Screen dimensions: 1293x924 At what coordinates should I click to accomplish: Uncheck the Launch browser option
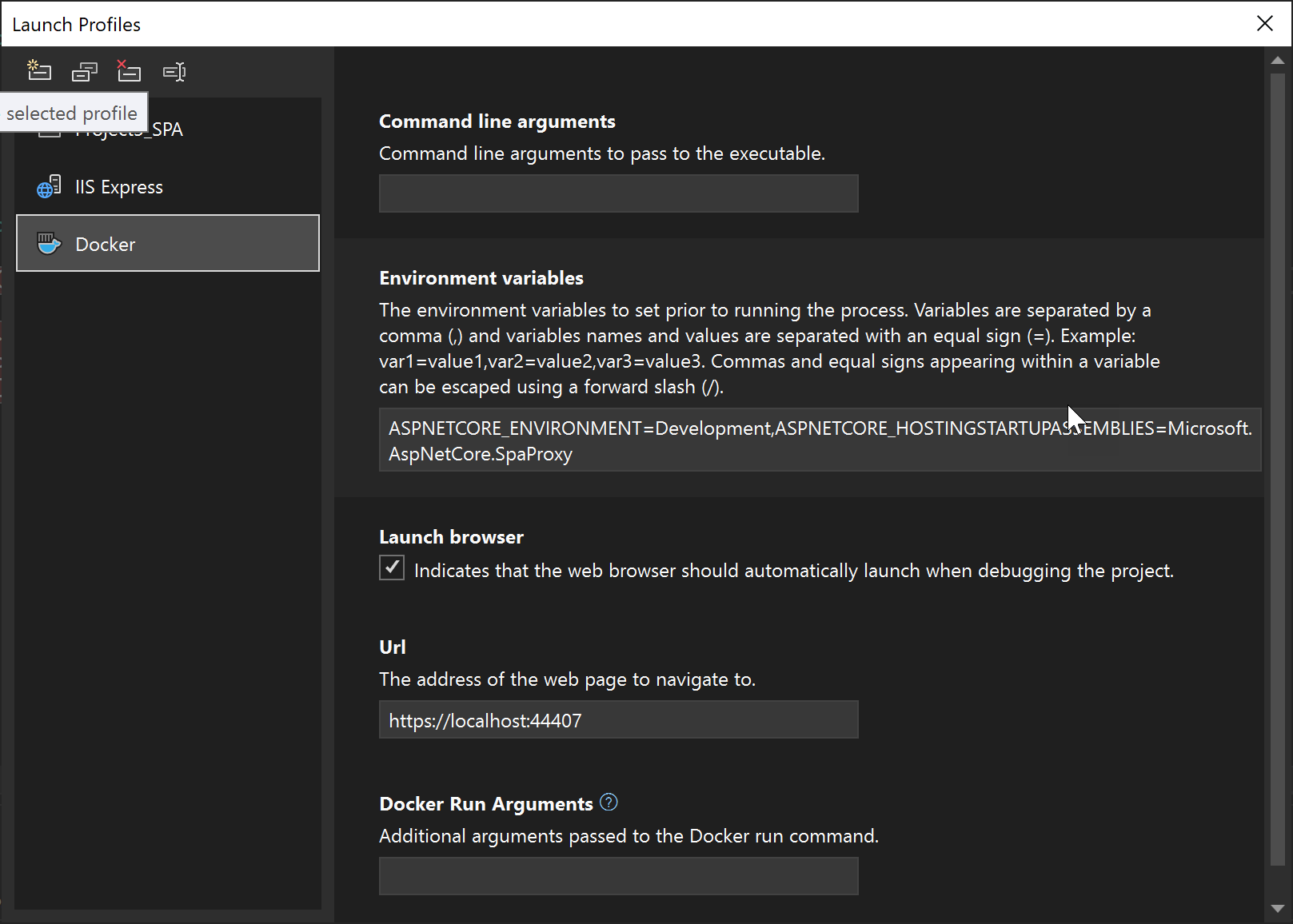[x=391, y=568]
